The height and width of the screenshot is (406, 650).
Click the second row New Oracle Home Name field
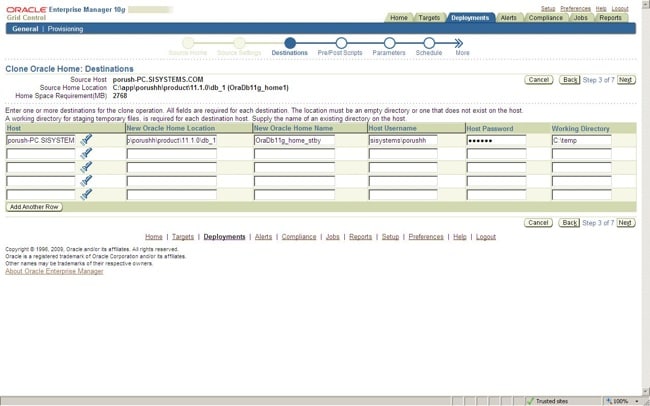point(294,154)
